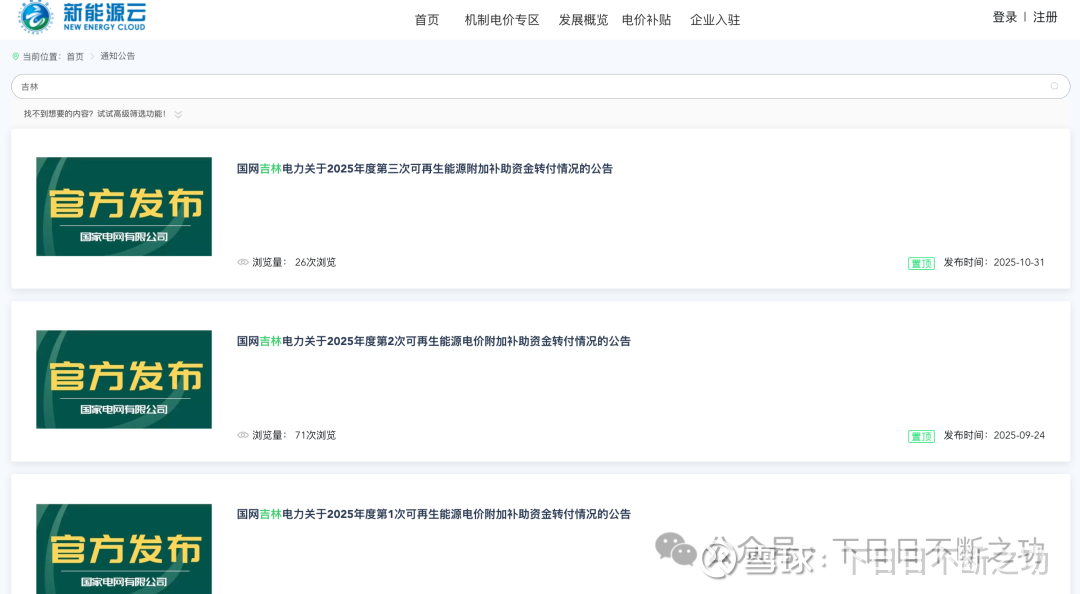Screen dimensions: 1080x594
Task: Click the 登录 link
Action: pyautogui.click(x=1004, y=17)
